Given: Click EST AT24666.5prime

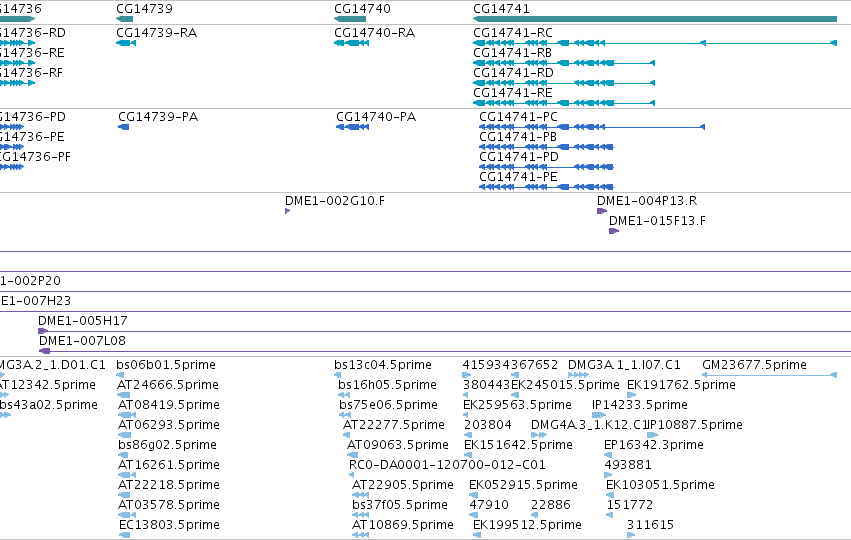Looking at the screenshot, I should pos(168,385).
